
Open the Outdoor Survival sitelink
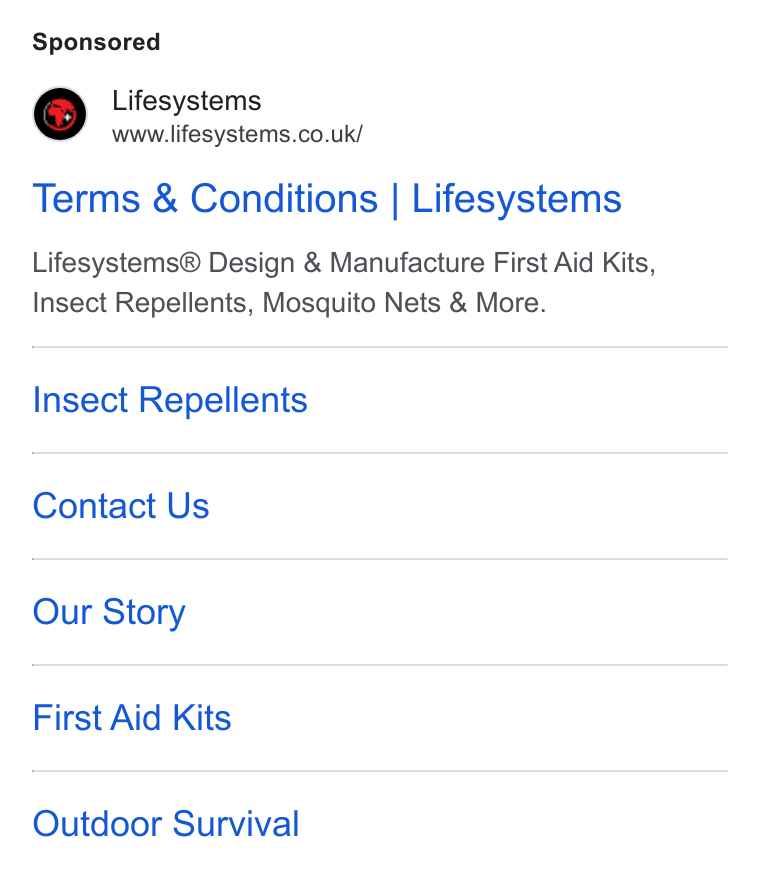point(166,823)
